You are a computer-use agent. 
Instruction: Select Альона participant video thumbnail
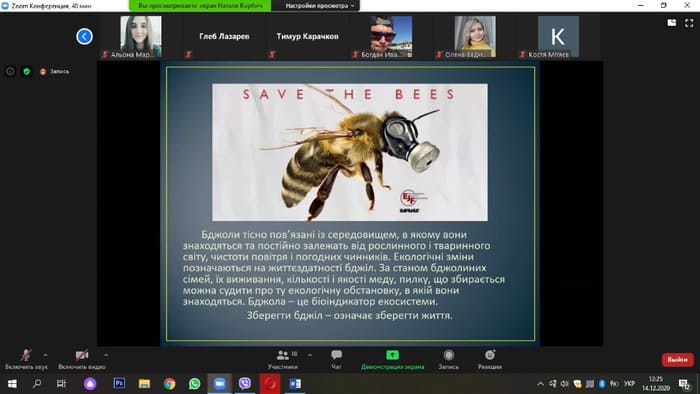pos(141,36)
